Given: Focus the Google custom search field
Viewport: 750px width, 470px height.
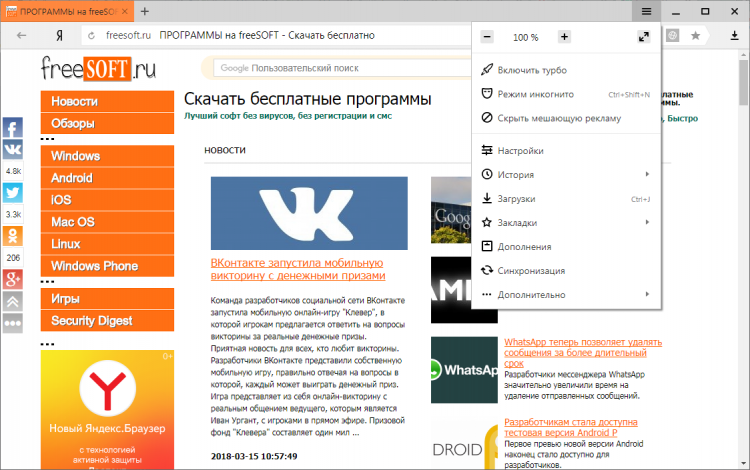Looking at the screenshot, I should pyautogui.click(x=342, y=68).
